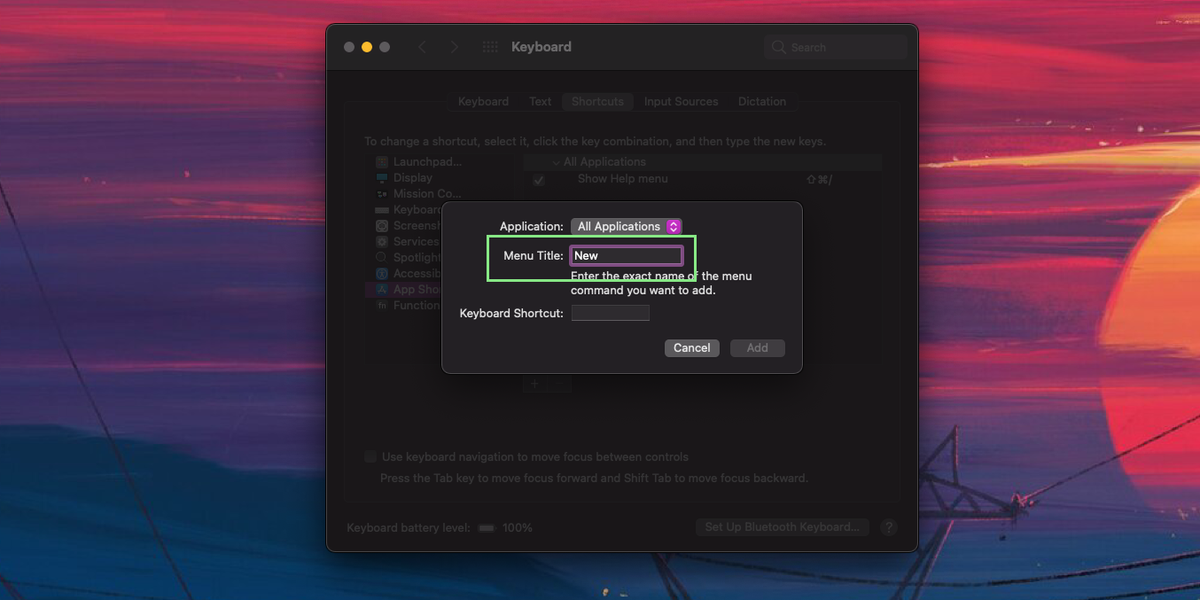The height and width of the screenshot is (600, 1200).
Task: Click inside the Keyboard Shortcut field
Action: pos(610,312)
